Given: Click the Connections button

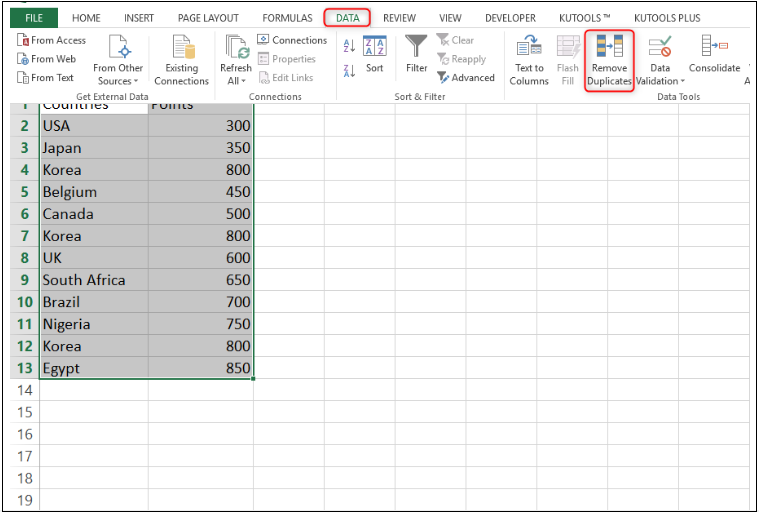Looking at the screenshot, I should (292, 40).
